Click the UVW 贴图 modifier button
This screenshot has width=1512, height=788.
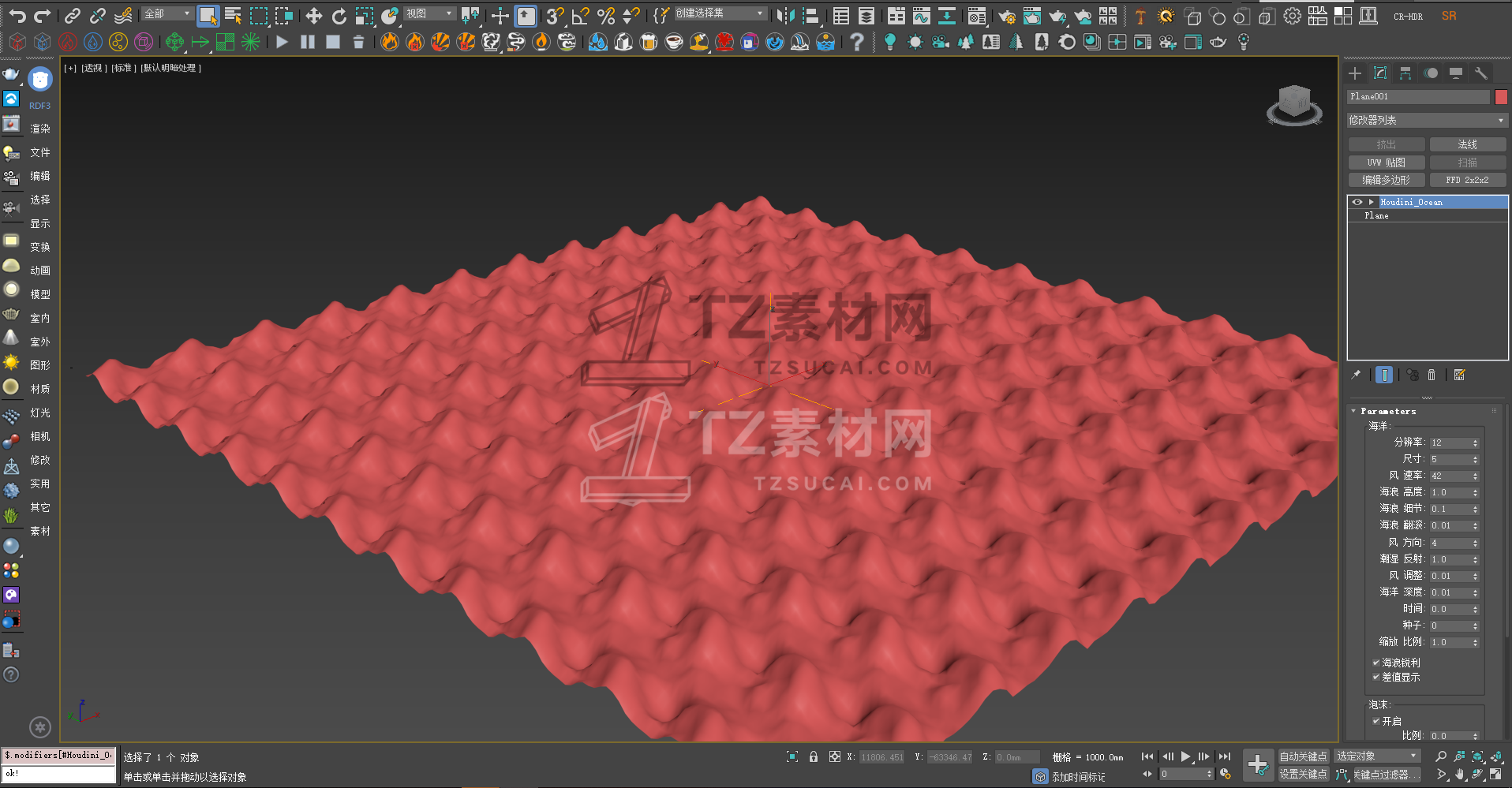1387,162
